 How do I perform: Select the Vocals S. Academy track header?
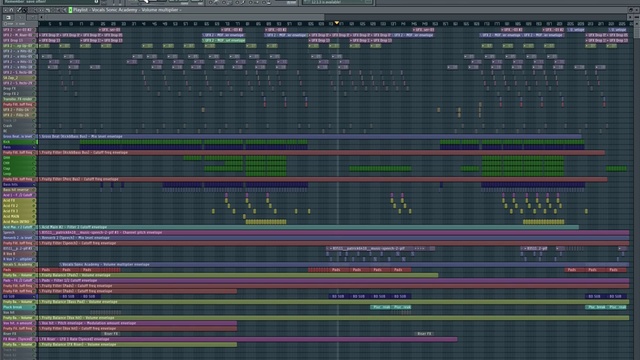tap(18, 264)
